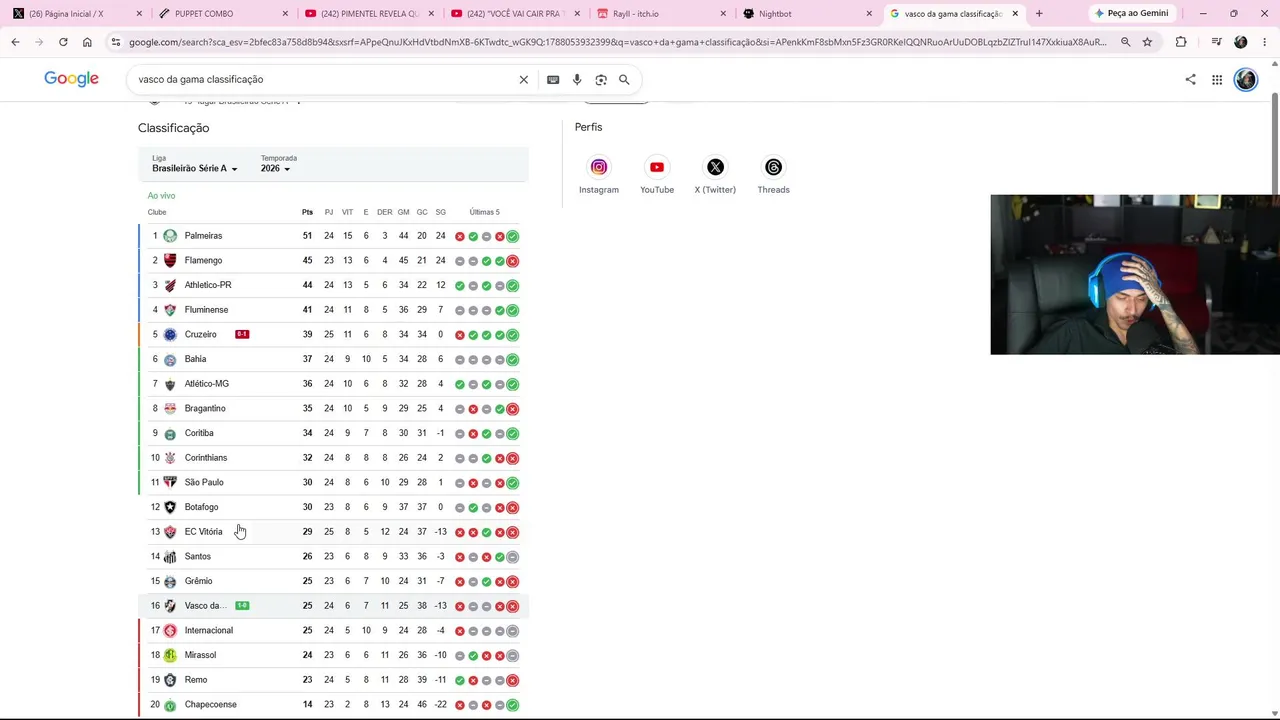
Task: Open the on-screen keyboard input tool
Action: point(553,80)
